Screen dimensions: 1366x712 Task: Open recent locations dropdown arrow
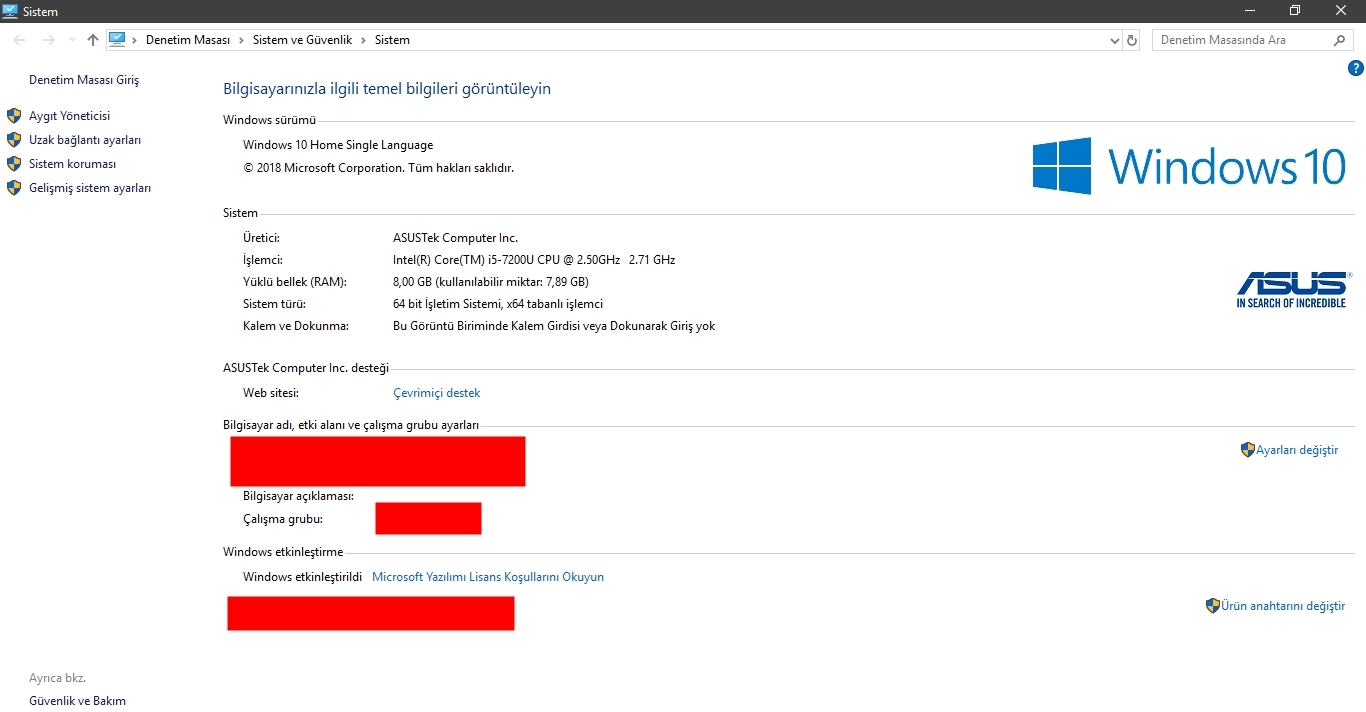coord(71,40)
